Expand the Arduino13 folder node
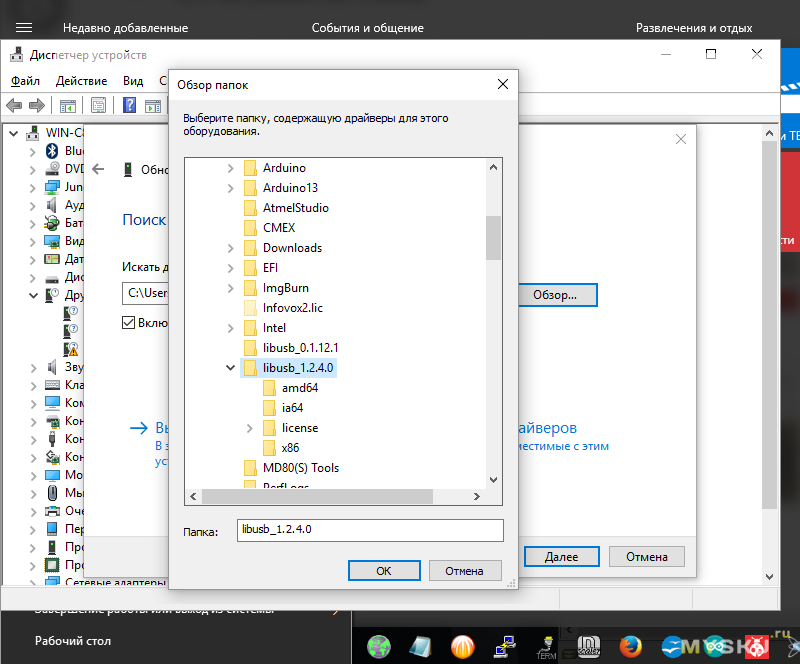Viewport: 800px width, 664px height. click(x=231, y=188)
